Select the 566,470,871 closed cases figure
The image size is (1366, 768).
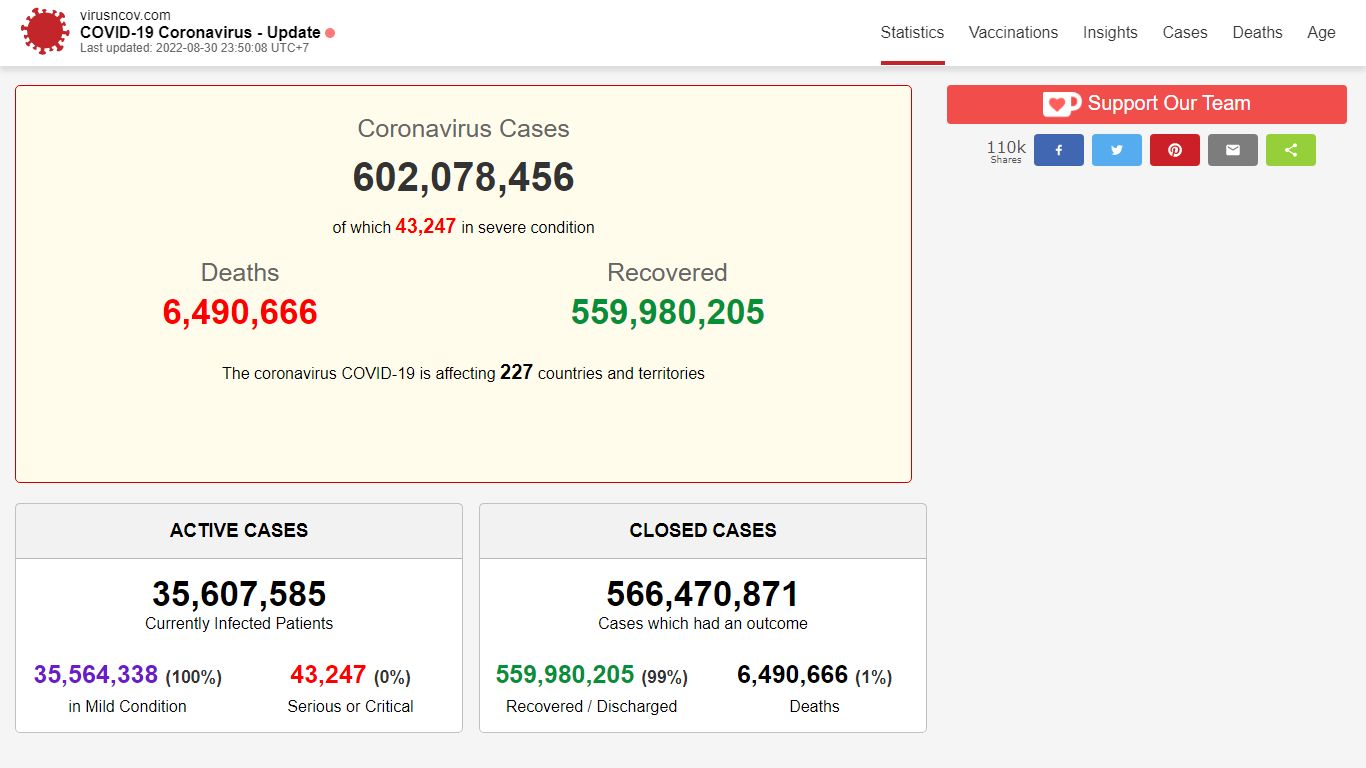[x=703, y=594]
